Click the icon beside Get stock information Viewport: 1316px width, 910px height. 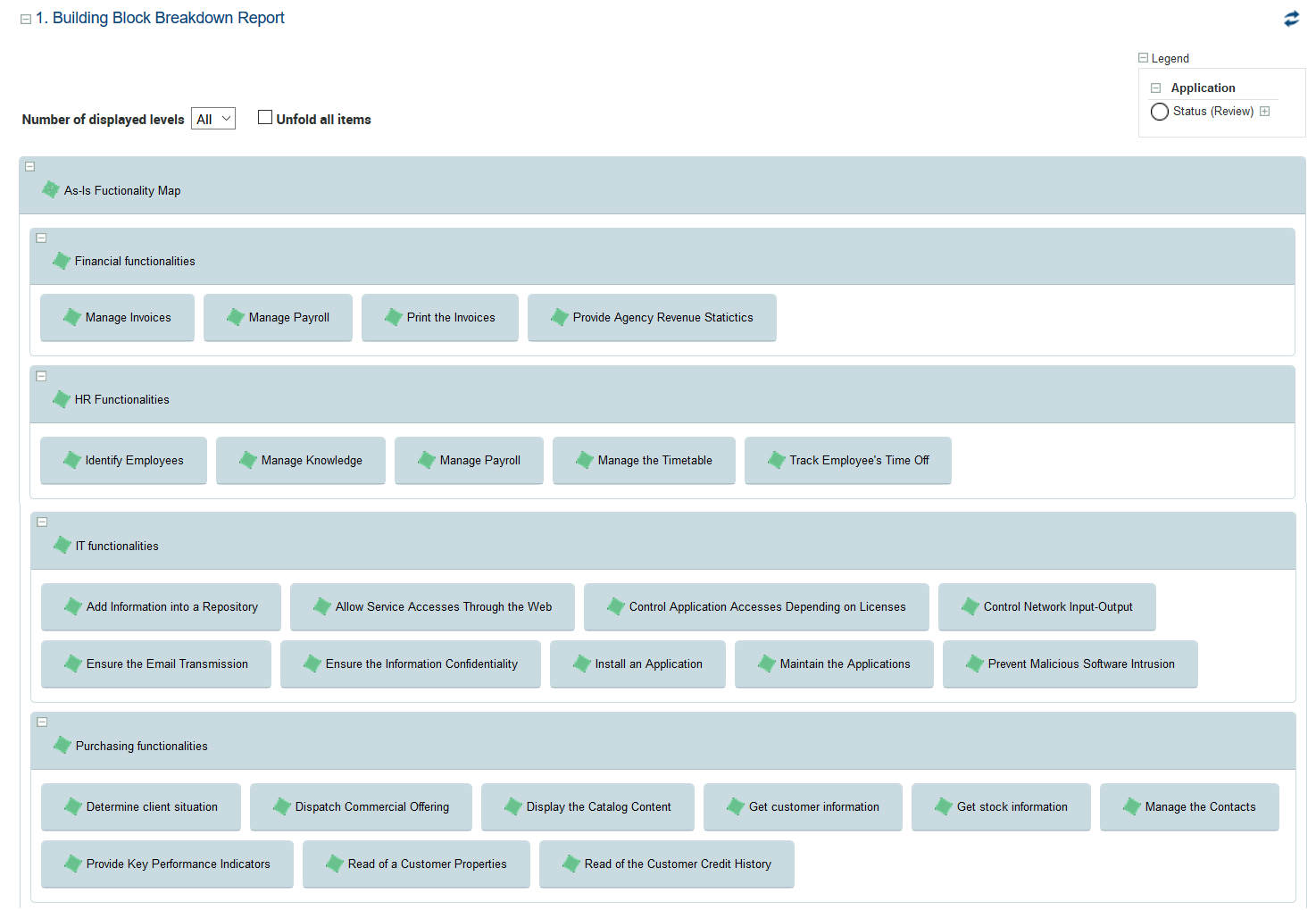944,806
